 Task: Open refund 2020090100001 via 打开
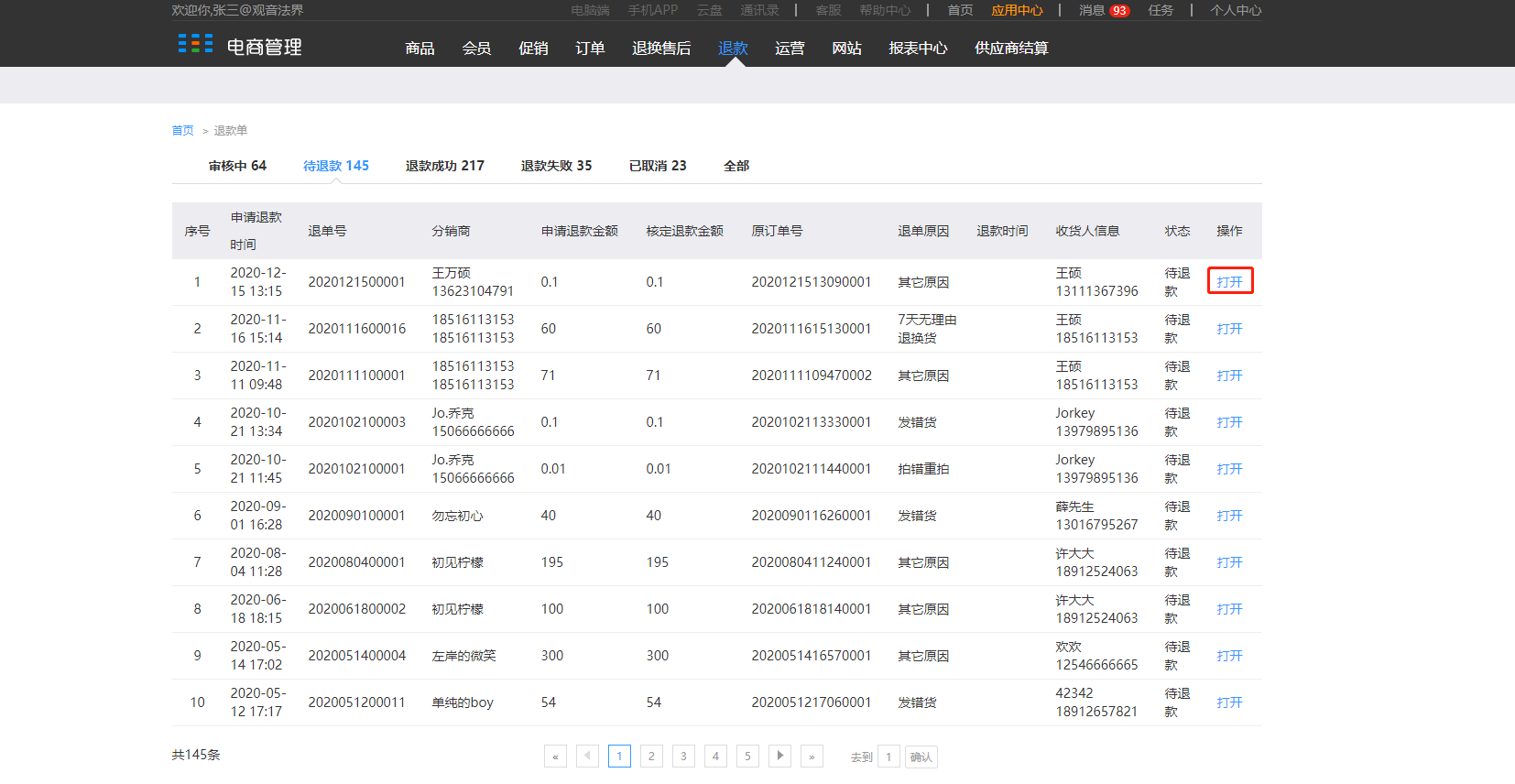click(1229, 516)
